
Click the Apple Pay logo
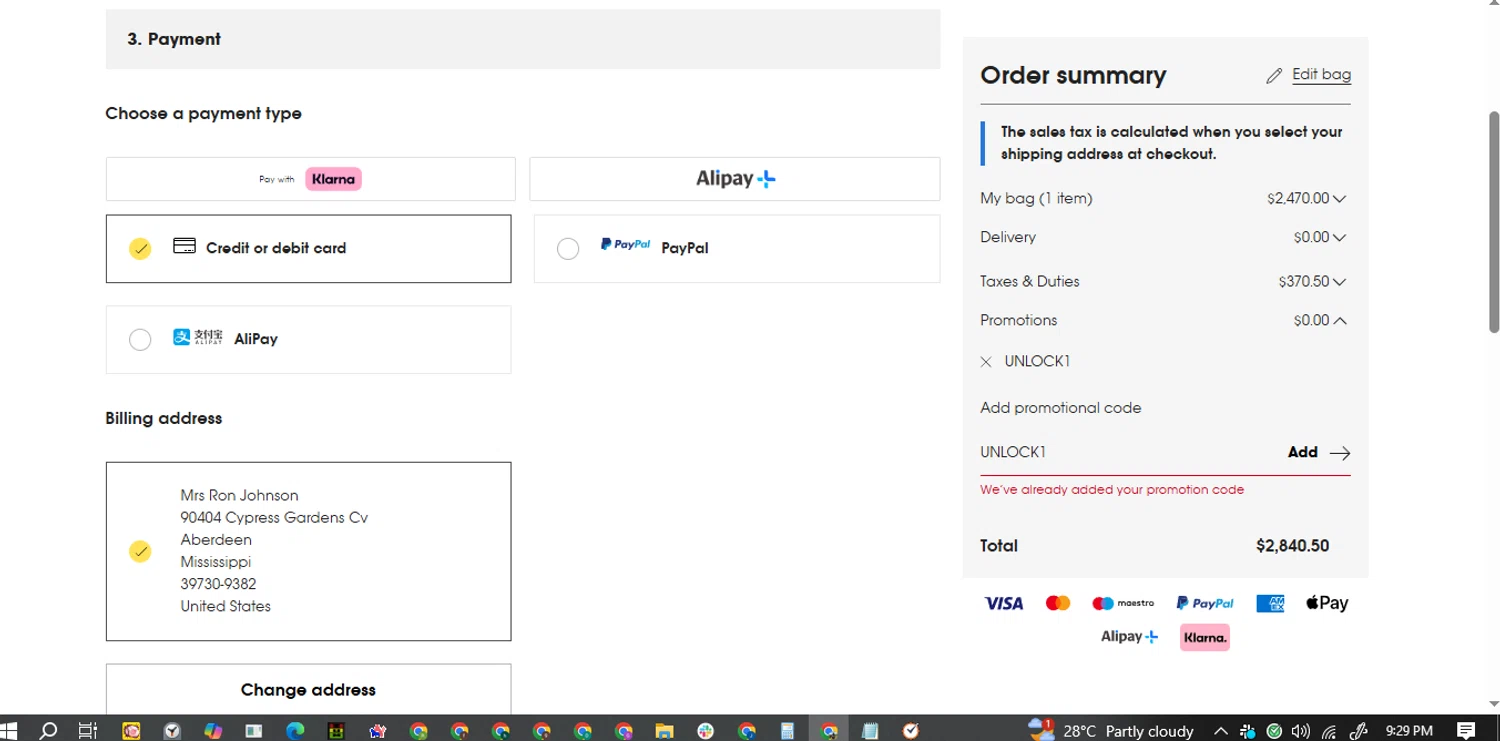(x=1327, y=603)
